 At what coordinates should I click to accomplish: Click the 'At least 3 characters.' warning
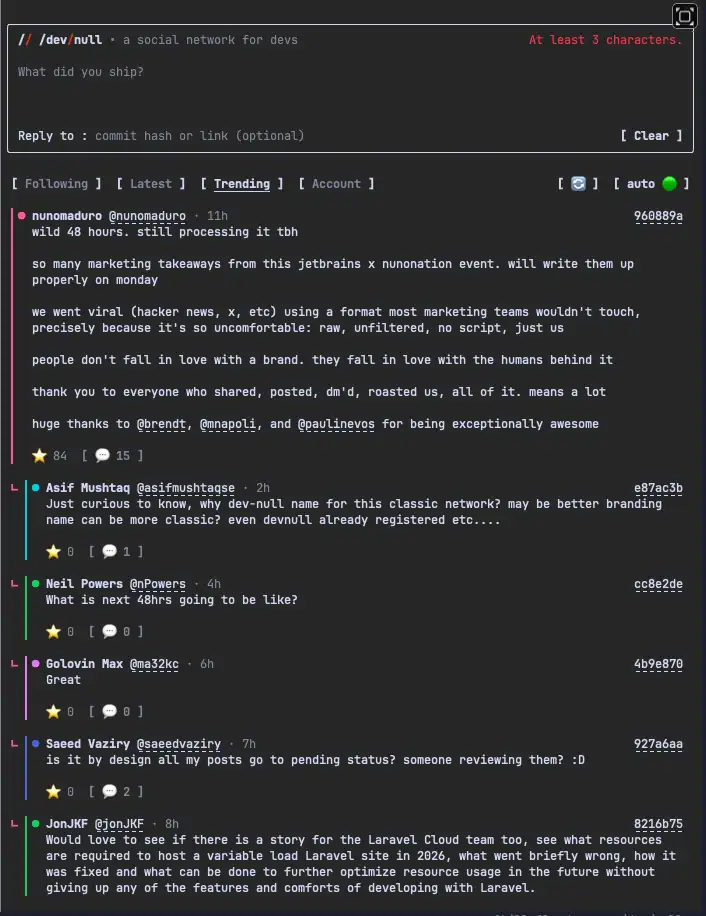tap(606, 40)
